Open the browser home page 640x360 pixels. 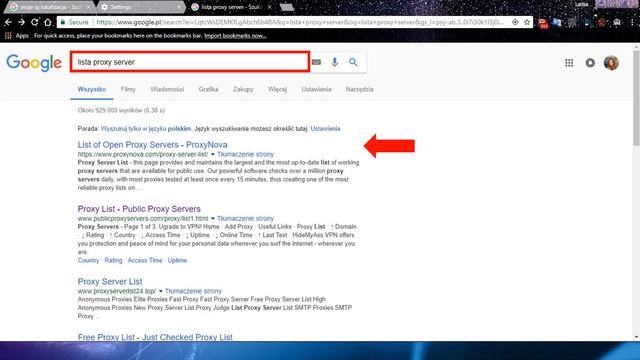(x=48, y=22)
